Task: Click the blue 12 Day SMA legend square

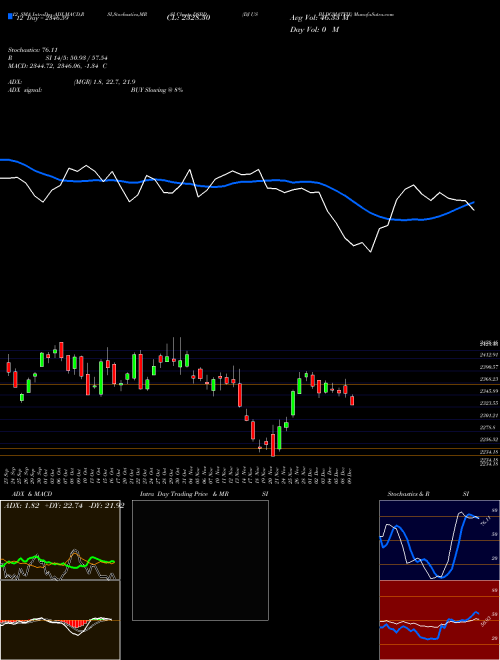Action: pyautogui.click(x=10, y=16)
